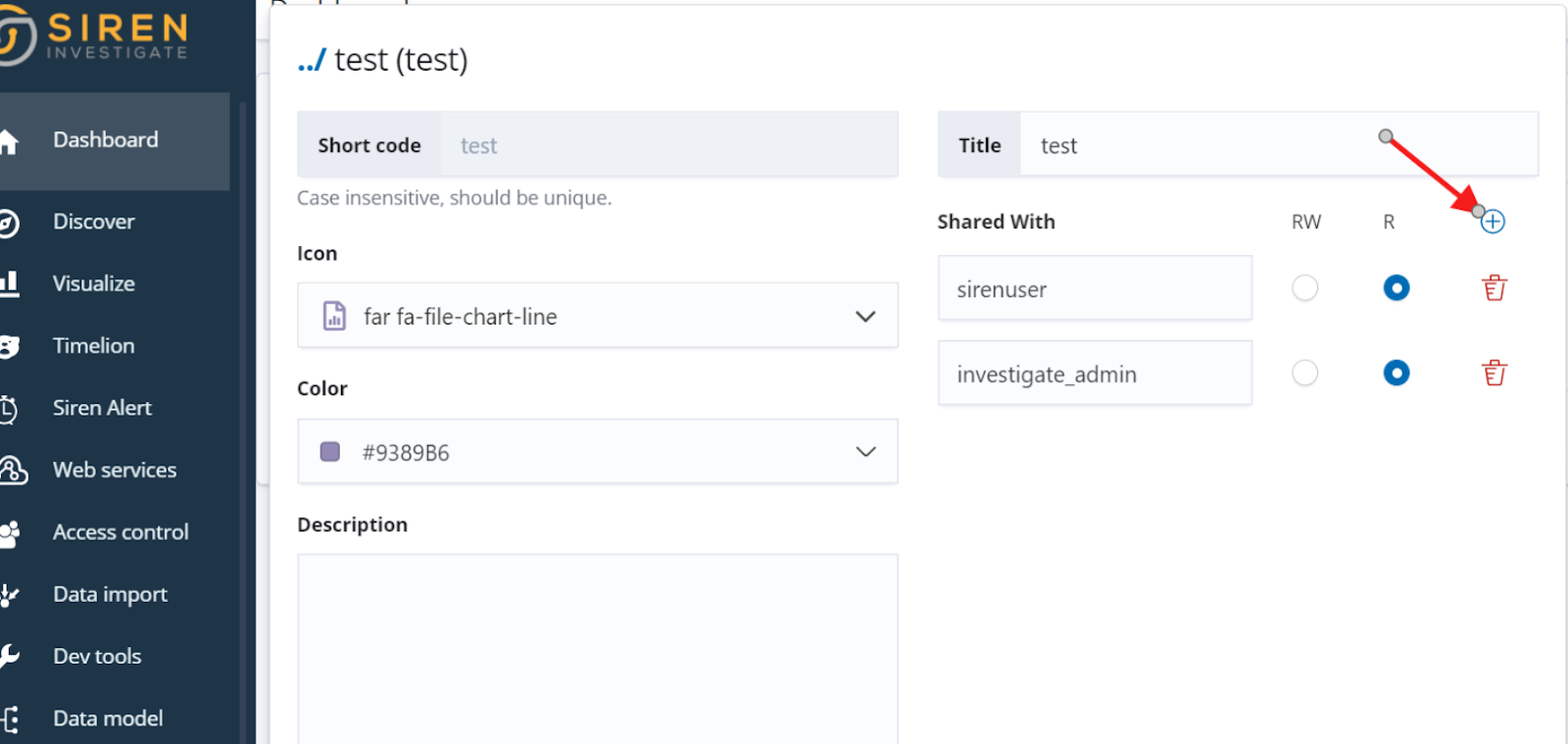Open the Icon dropdown showing fa-file-chart-line
The width and height of the screenshot is (1568, 744).
tap(597, 316)
